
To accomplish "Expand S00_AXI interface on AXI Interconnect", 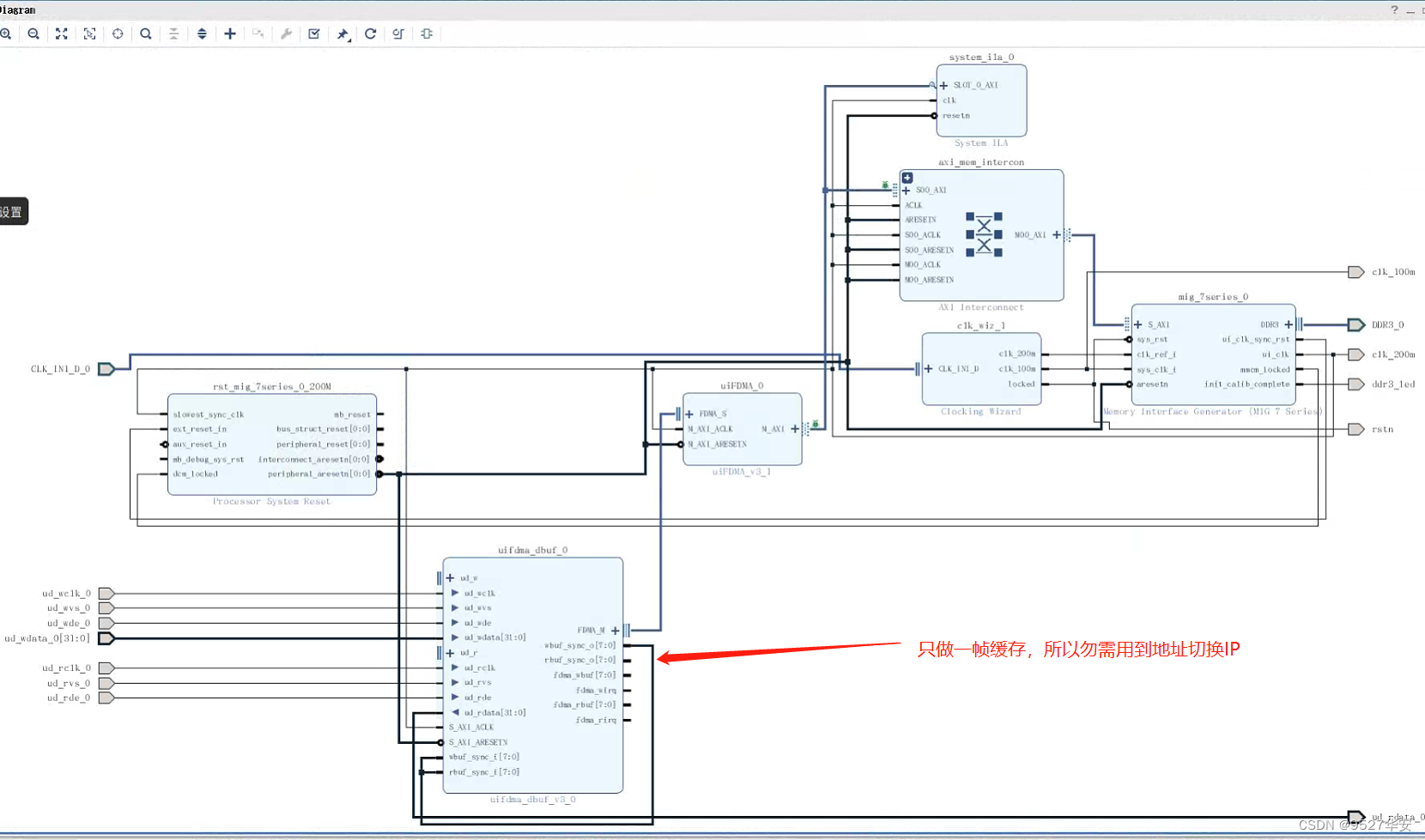I will (907, 190).
